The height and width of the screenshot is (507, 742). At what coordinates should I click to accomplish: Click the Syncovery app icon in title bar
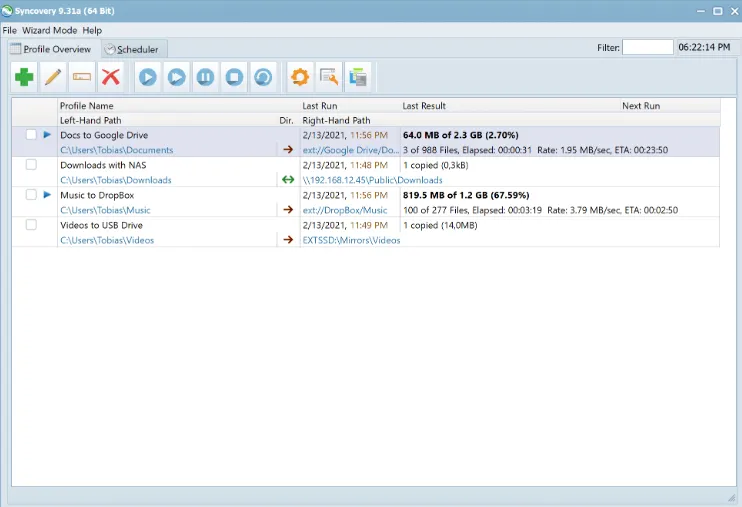click(x=7, y=10)
